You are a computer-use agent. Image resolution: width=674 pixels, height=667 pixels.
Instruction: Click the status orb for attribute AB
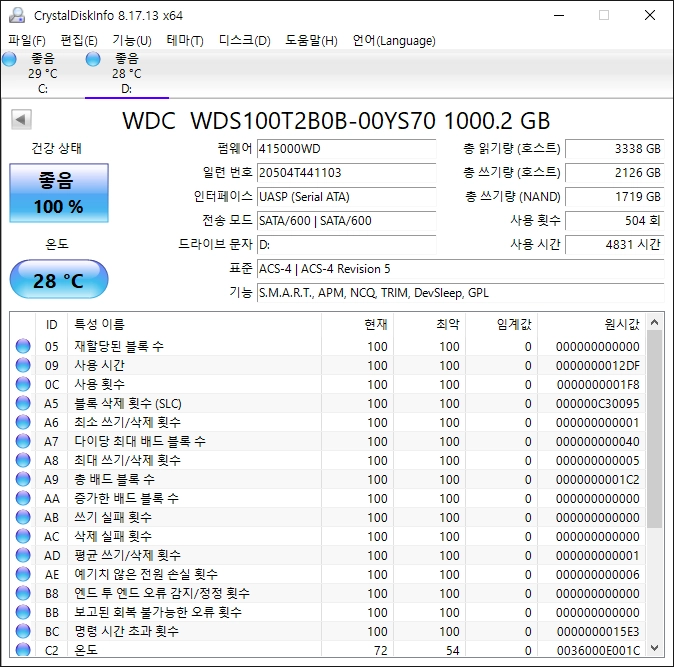pyautogui.click(x=23, y=517)
